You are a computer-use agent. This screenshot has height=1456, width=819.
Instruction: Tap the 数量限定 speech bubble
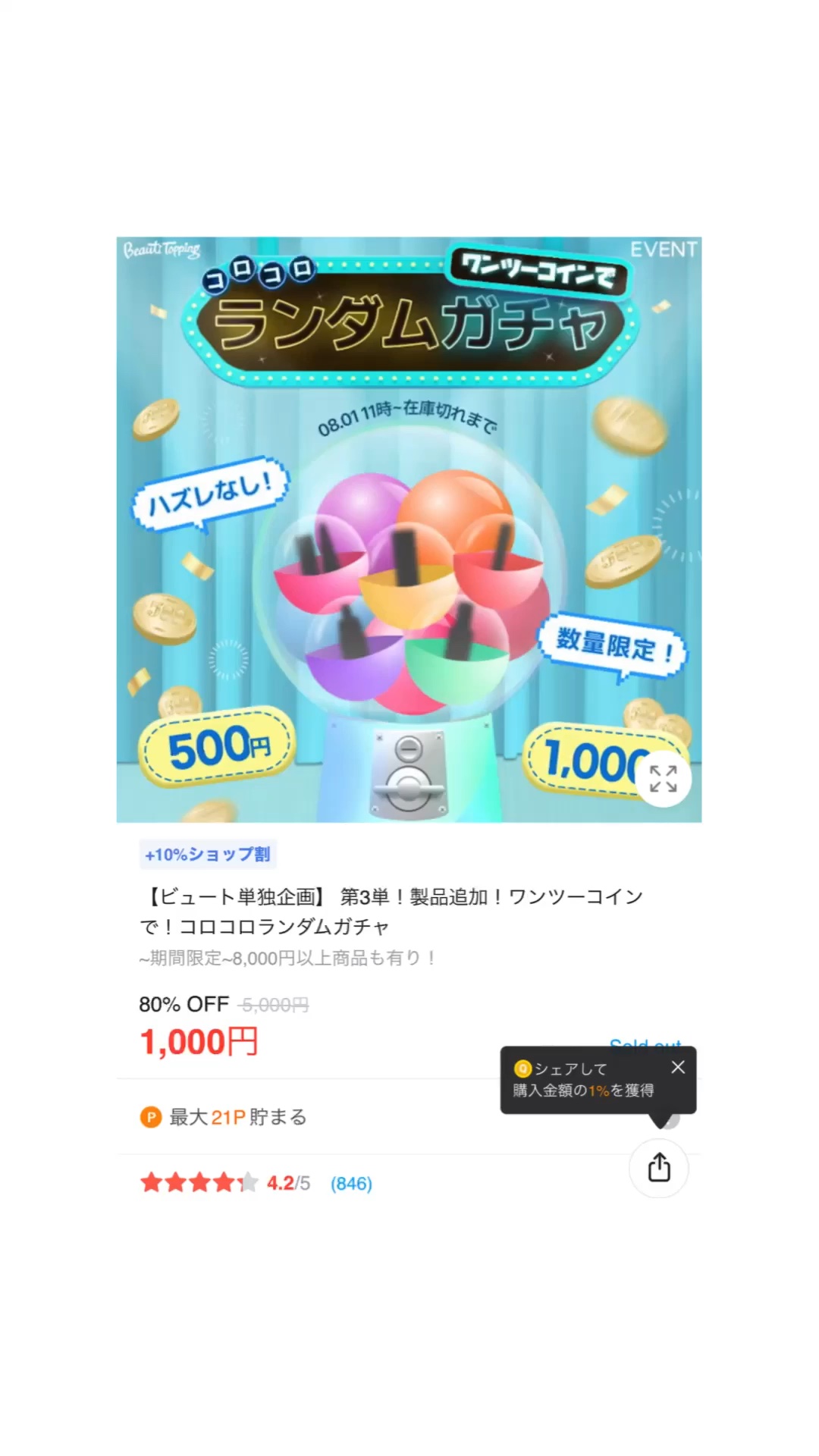point(613,646)
